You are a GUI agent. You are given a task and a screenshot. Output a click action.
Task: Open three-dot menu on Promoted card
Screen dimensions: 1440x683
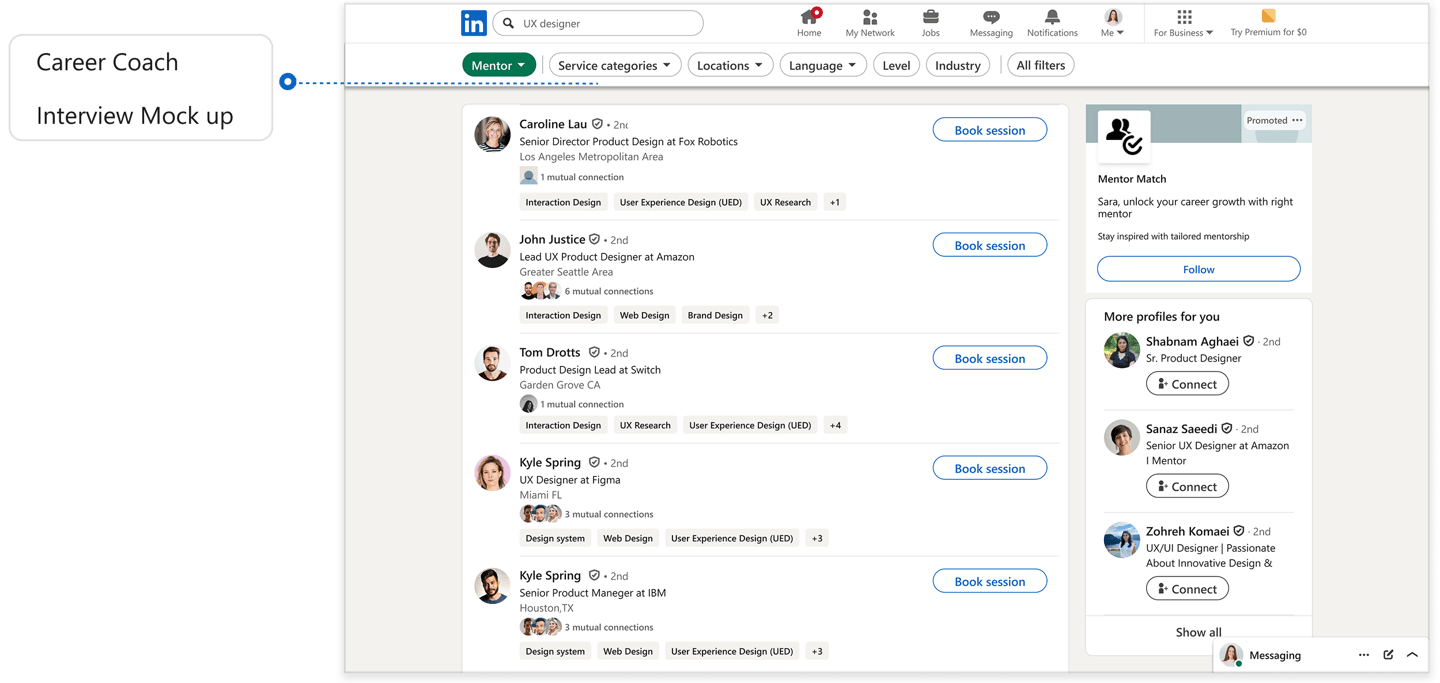1297,120
